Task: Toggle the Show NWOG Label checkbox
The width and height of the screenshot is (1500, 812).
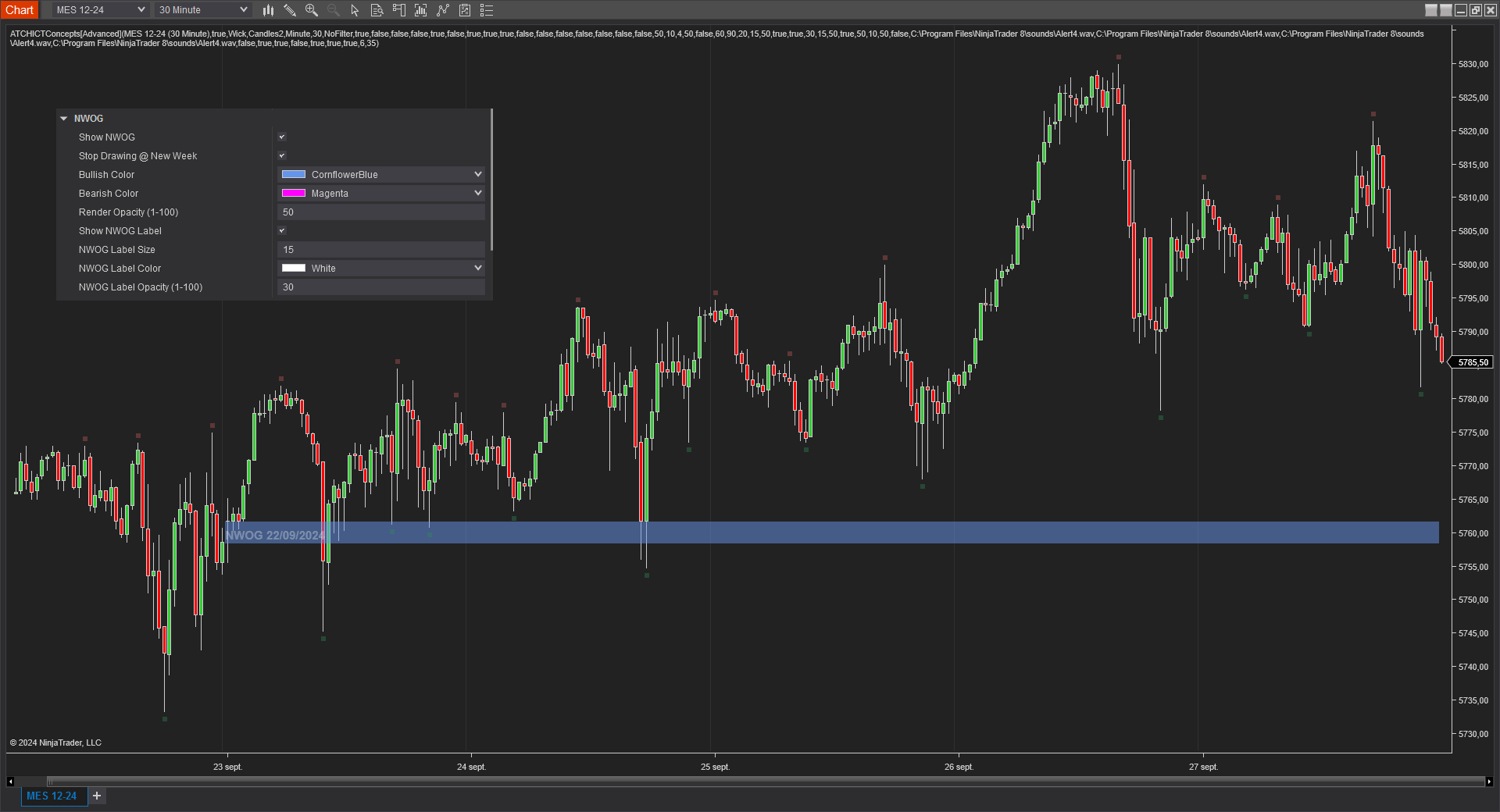Action: (x=282, y=230)
